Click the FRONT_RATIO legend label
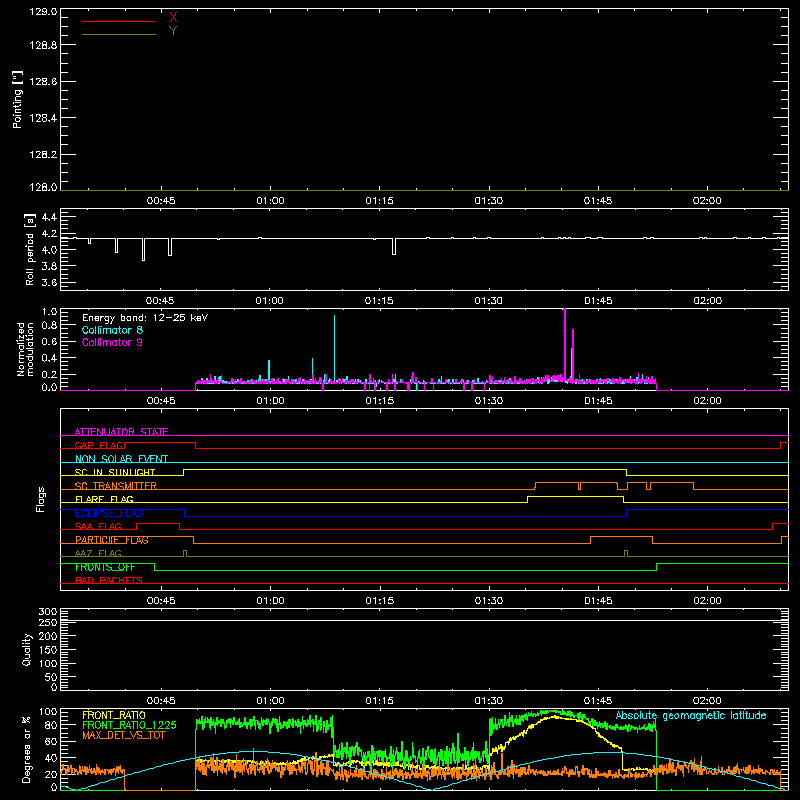The height and width of the screenshot is (800, 800). (x=114, y=715)
